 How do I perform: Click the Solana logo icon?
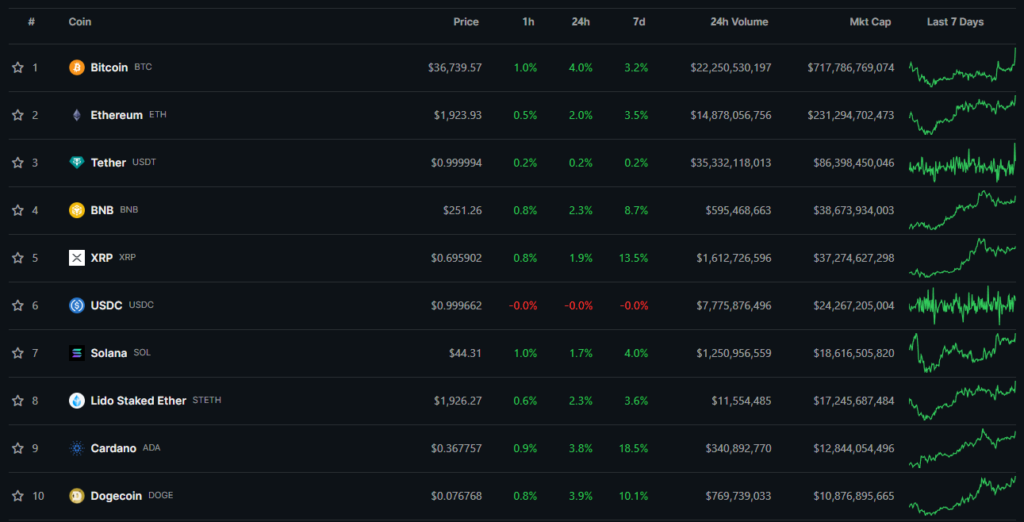(x=76, y=353)
